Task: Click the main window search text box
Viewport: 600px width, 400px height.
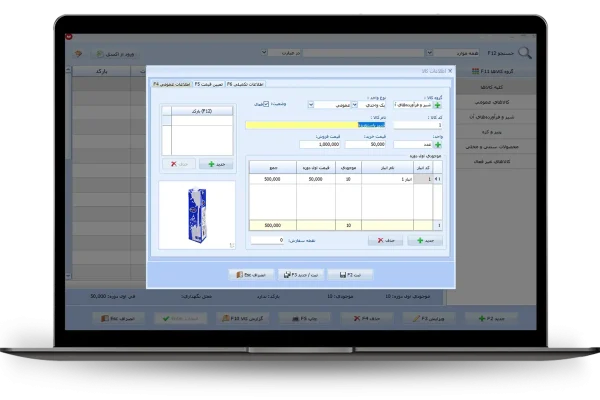Action: point(364,53)
